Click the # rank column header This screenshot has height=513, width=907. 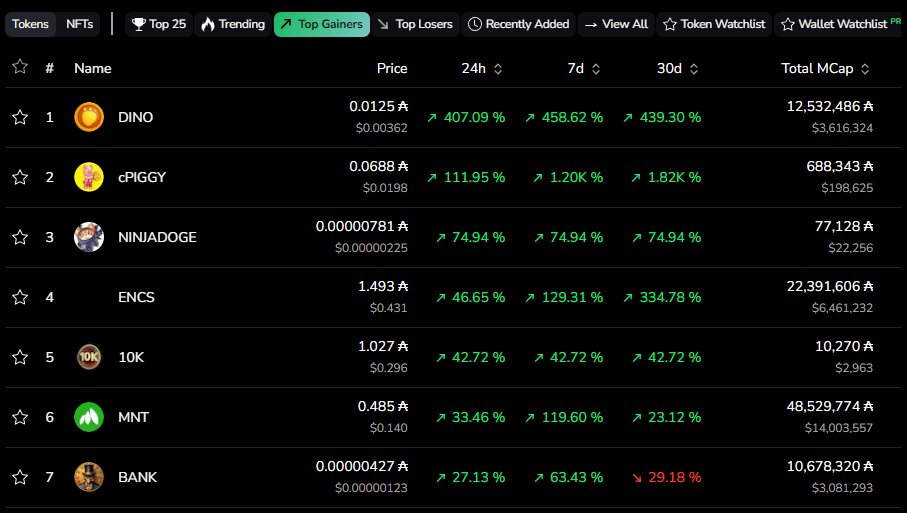pyautogui.click(x=50, y=68)
